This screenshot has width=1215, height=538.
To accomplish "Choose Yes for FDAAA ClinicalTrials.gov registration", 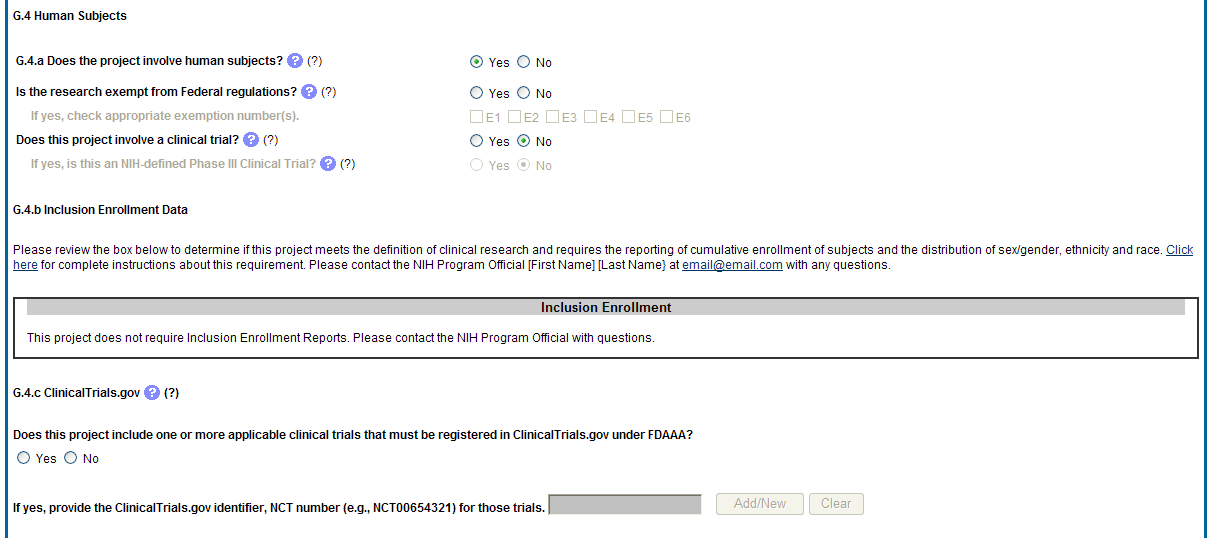I will click(24, 458).
